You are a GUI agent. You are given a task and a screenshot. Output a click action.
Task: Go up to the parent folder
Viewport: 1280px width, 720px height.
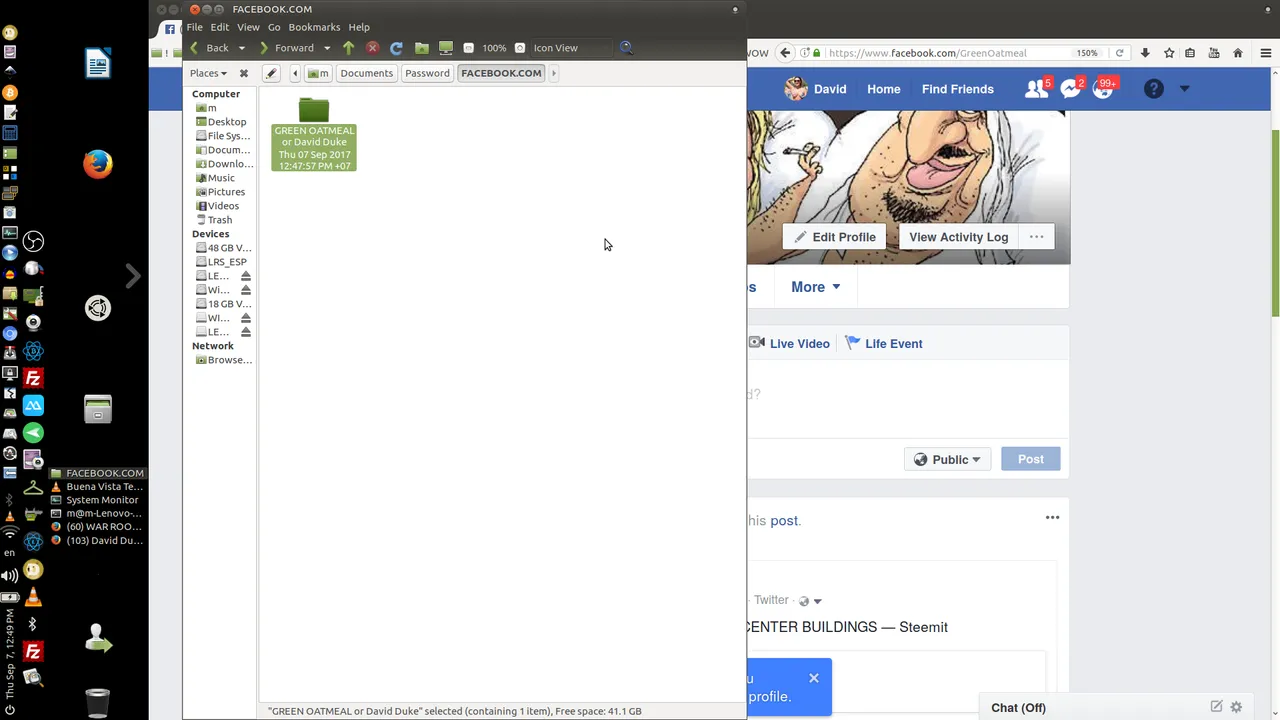click(348, 48)
